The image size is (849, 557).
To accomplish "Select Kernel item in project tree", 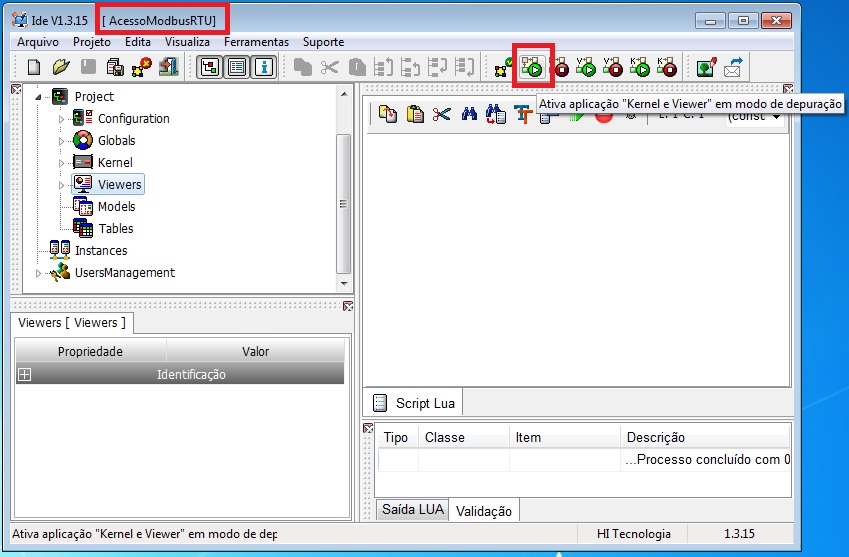I will (x=115, y=162).
